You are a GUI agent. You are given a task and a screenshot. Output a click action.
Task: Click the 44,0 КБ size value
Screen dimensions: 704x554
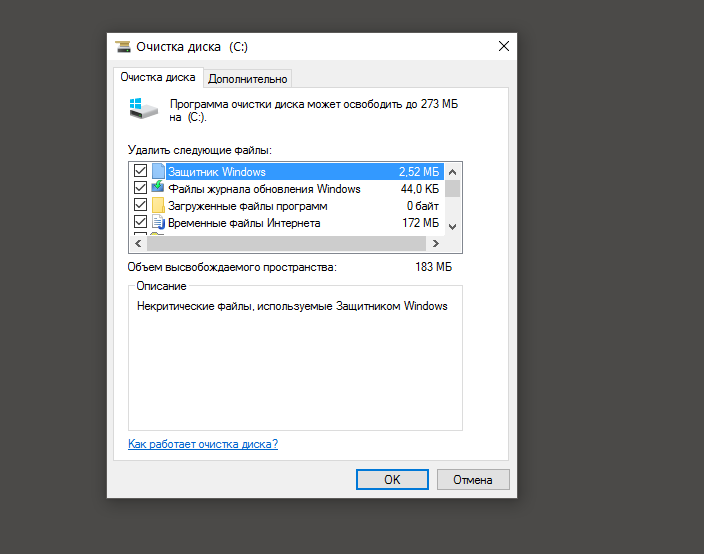click(x=420, y=189)
